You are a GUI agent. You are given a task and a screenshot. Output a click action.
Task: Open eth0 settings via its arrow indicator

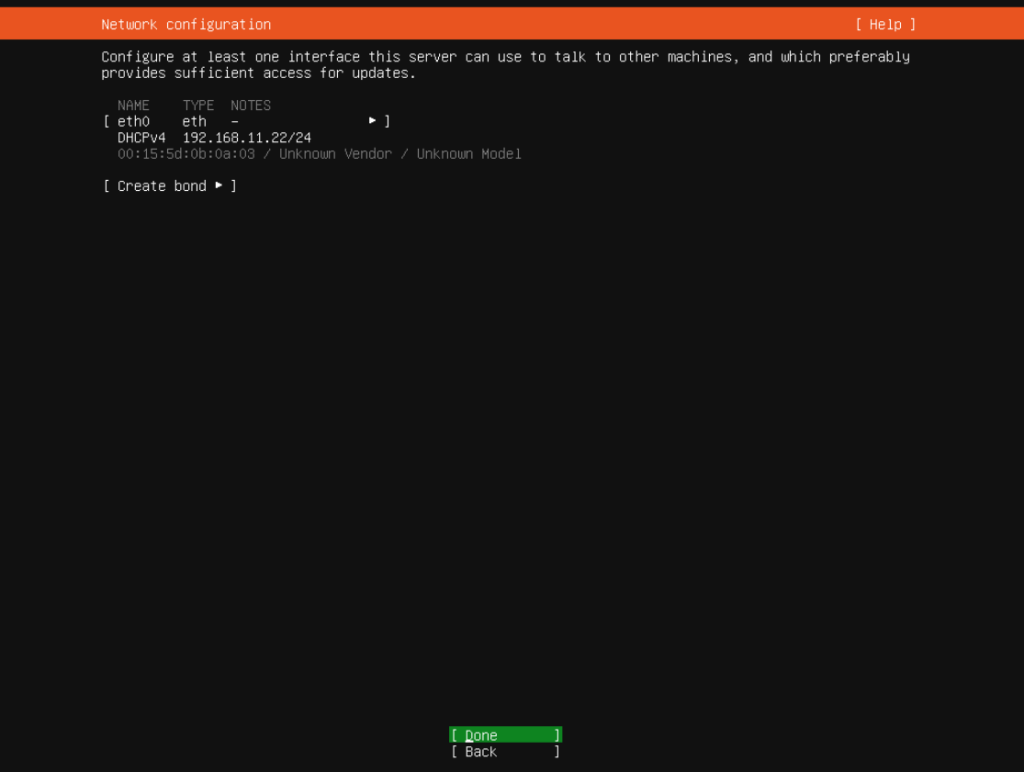click(372, 120)
